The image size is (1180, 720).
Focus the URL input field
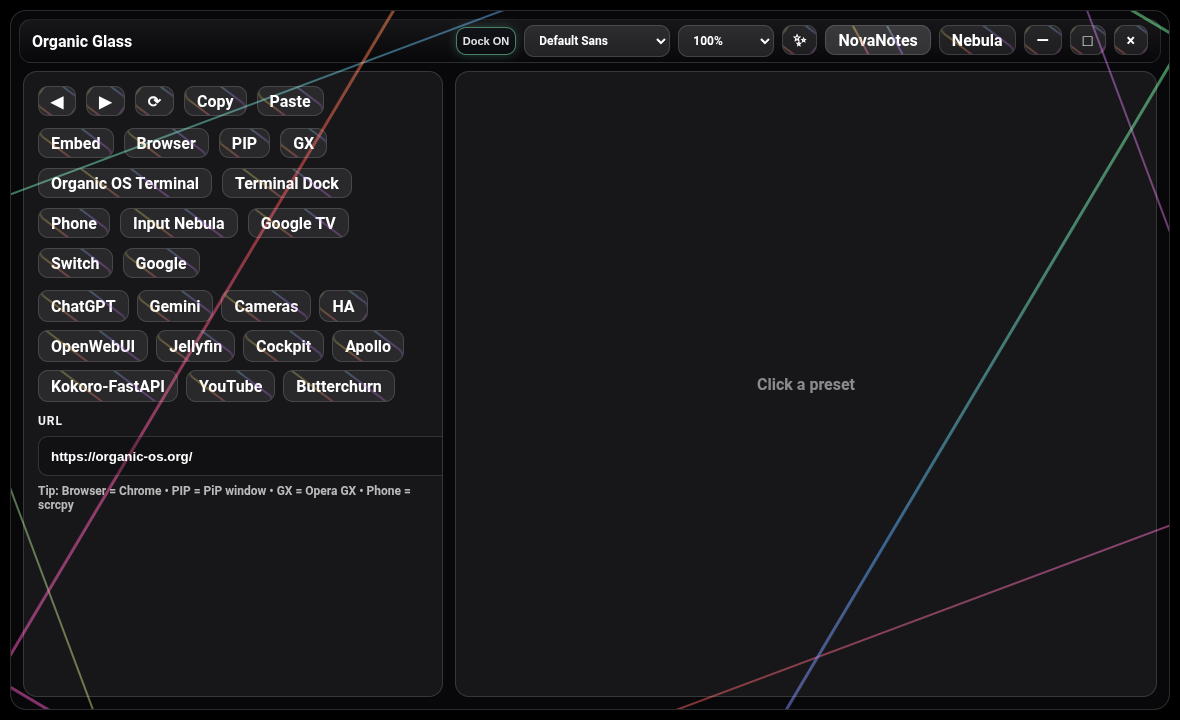pos(240,456)
